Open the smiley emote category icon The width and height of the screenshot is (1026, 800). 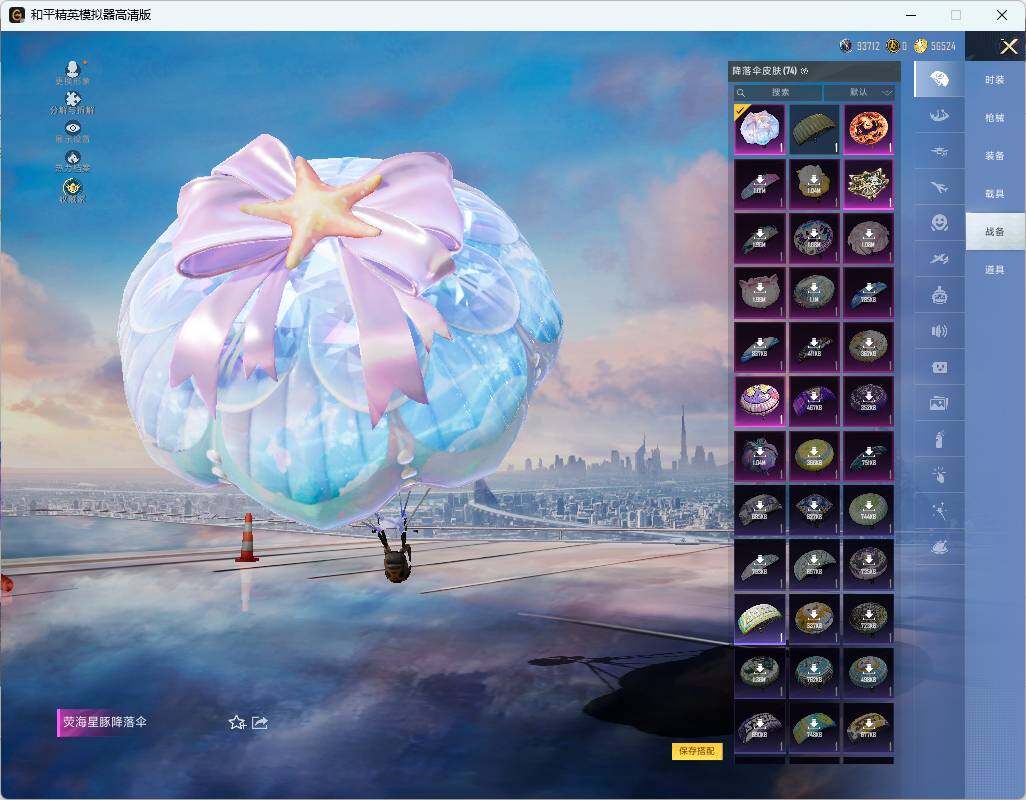pyautogui.click(x=939, y=223)
